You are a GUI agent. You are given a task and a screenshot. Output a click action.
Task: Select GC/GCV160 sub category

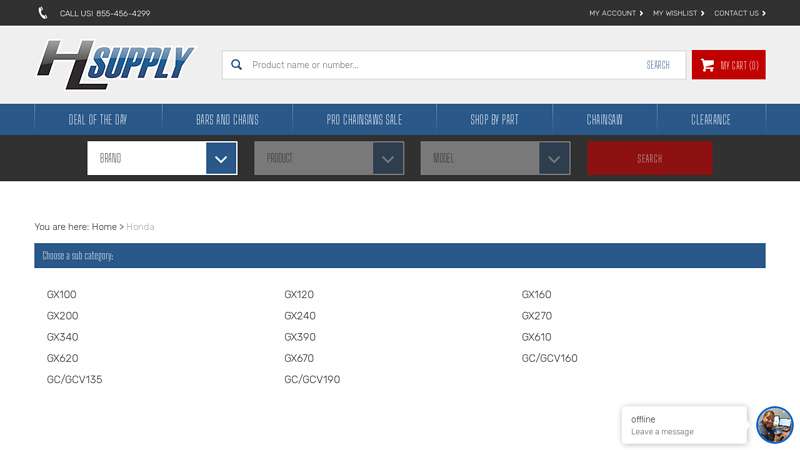(549, 358)
